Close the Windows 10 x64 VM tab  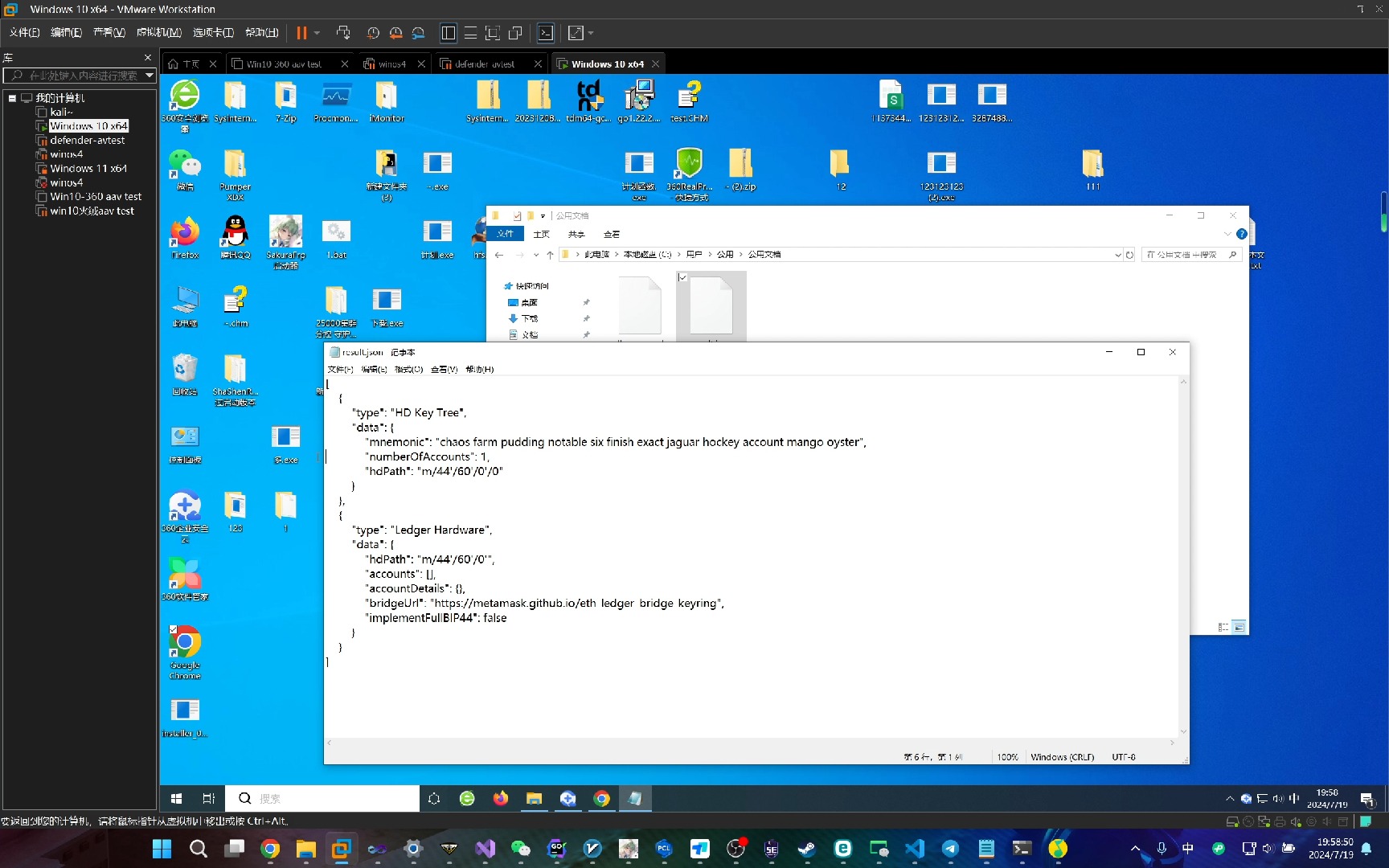(656, 64)
